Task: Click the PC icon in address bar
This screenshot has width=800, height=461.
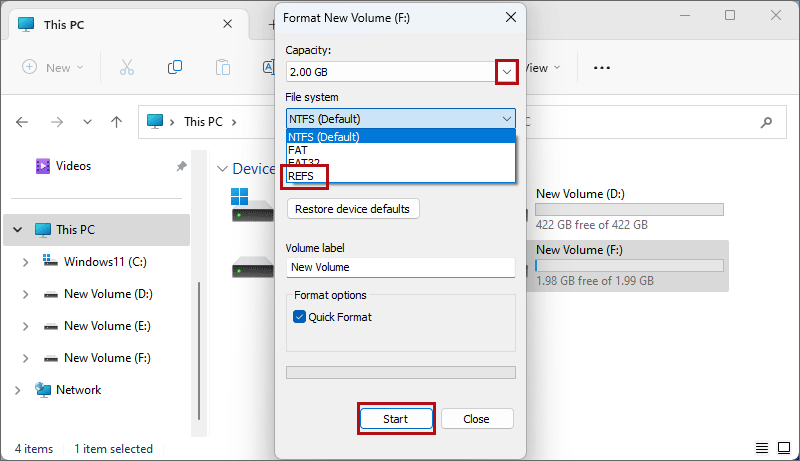Action: pos(155,121)
